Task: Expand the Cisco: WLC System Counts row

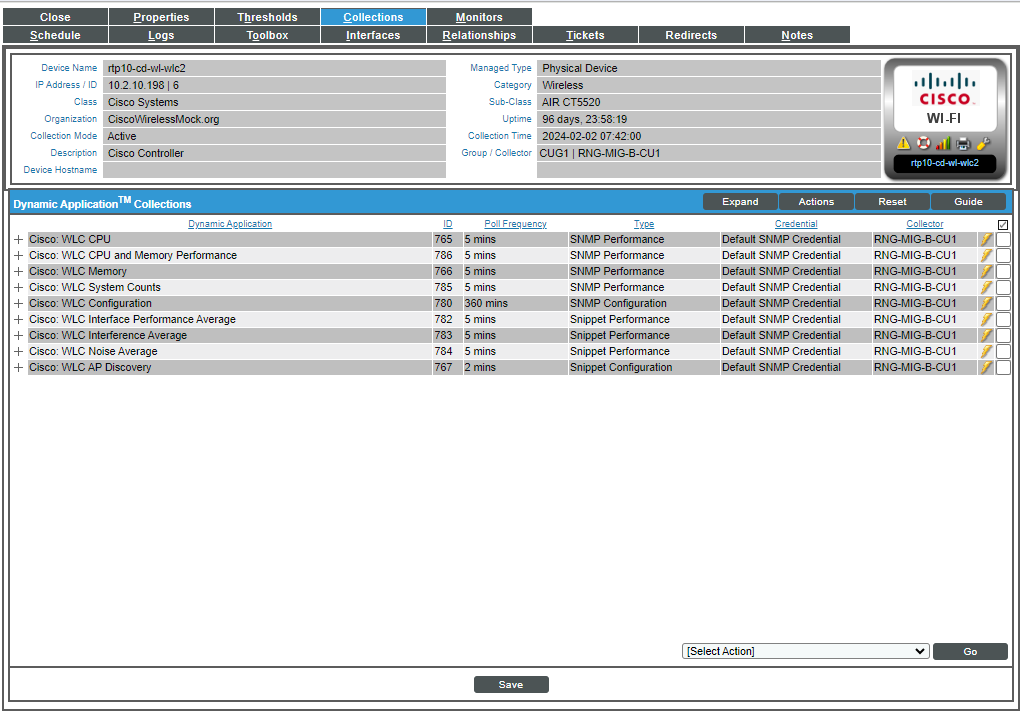Action: click(17, 287)
